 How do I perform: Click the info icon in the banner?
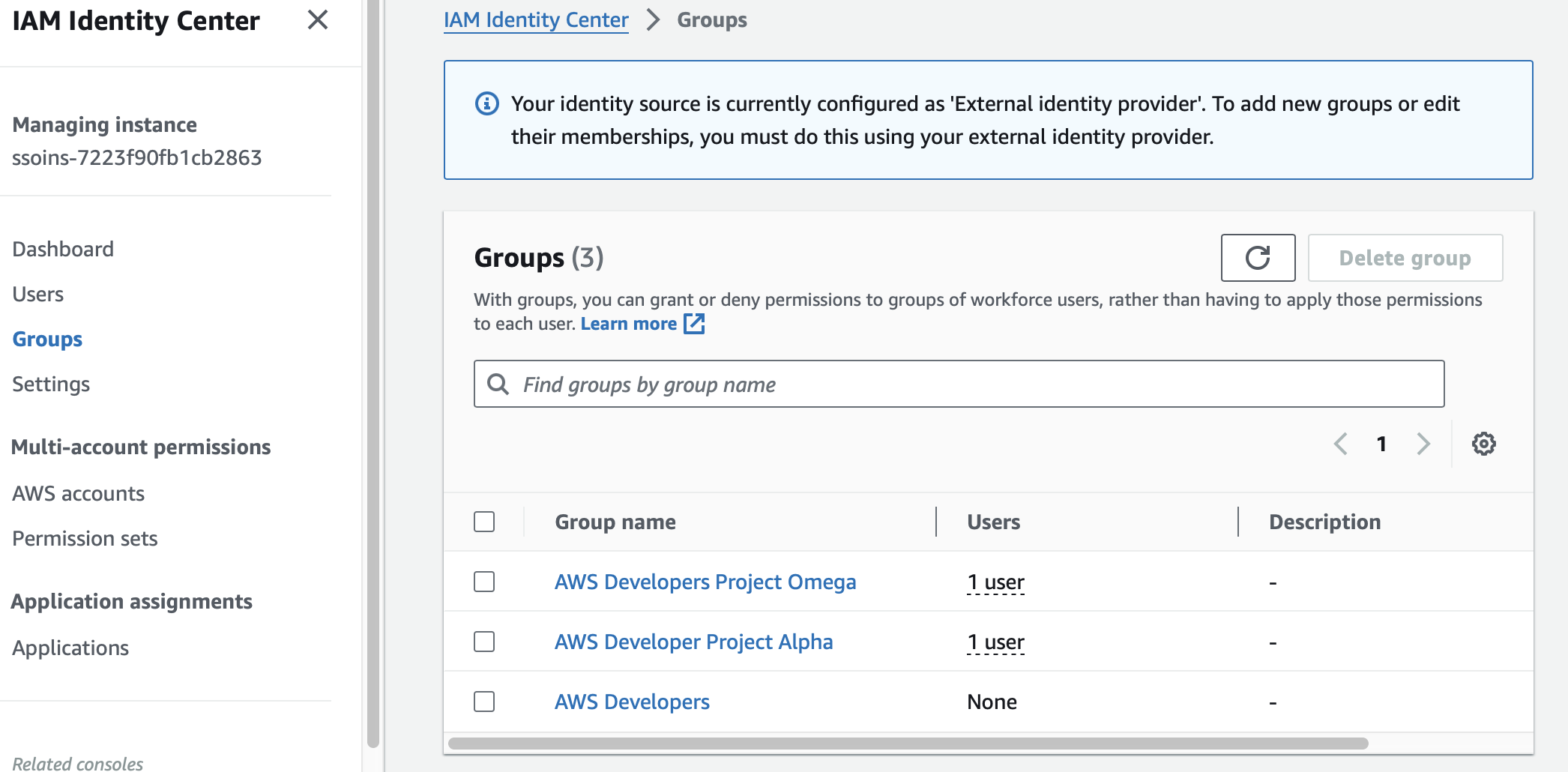[487, 103]
